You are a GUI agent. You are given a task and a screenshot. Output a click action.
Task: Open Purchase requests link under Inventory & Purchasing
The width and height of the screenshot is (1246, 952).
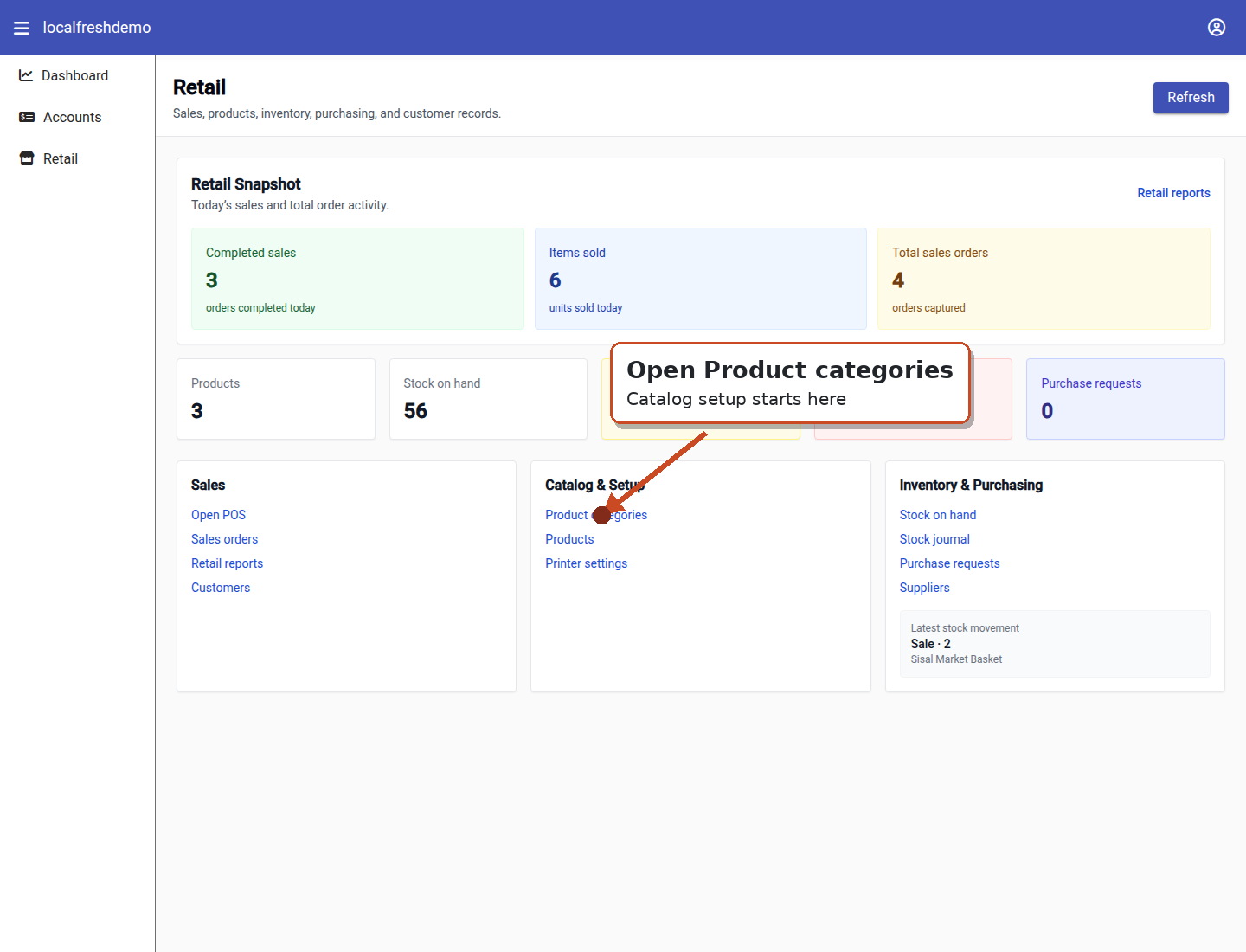949,563
